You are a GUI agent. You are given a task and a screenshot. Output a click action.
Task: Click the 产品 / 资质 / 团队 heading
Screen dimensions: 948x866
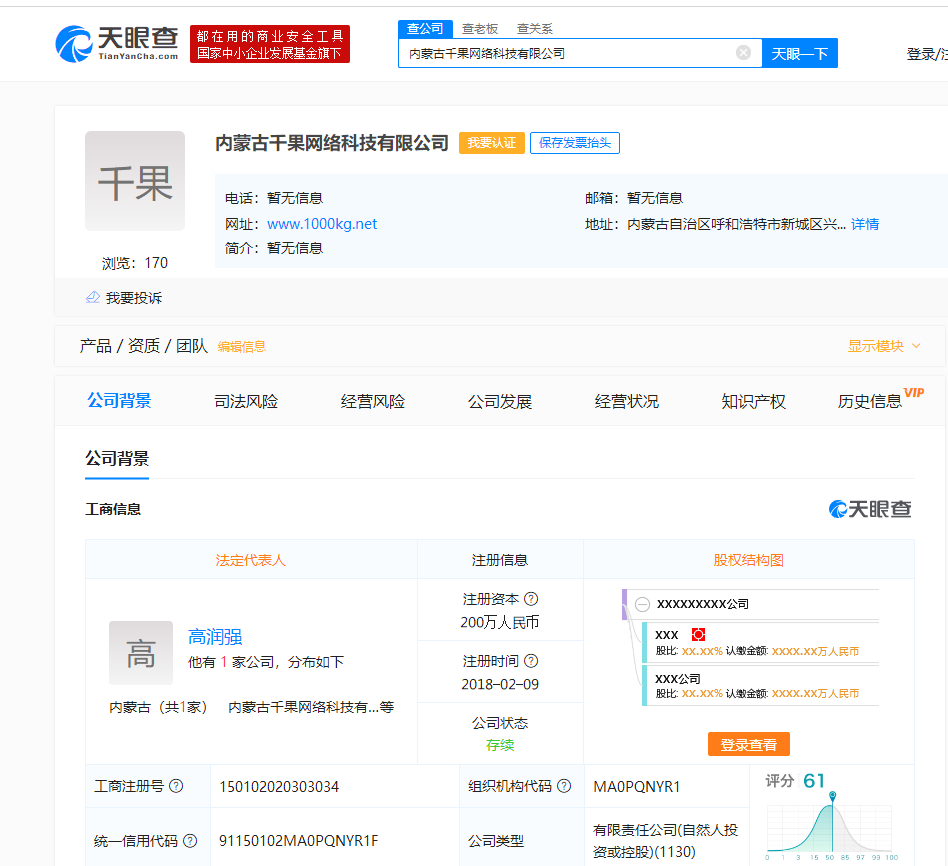144,346
